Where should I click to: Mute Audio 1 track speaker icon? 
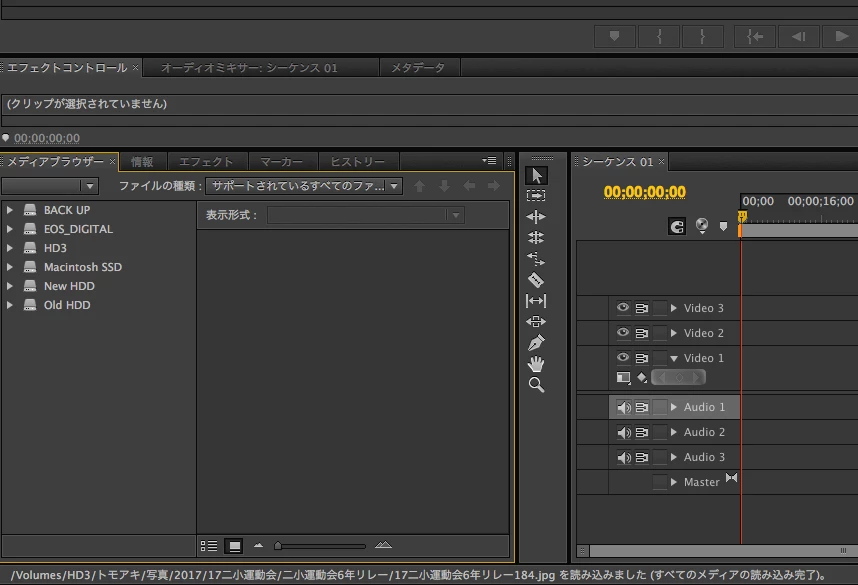pyautogui.click(x=624, y=407)
